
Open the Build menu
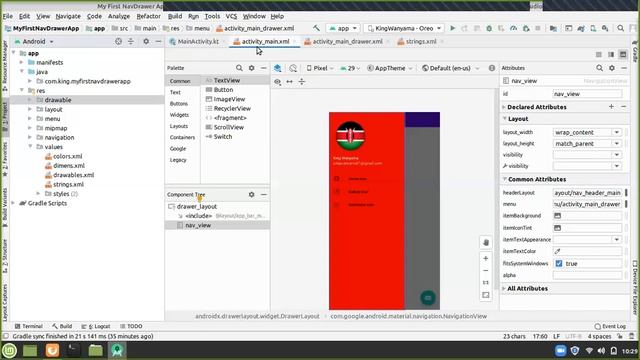pyautogui.click(x=175, y=16)
